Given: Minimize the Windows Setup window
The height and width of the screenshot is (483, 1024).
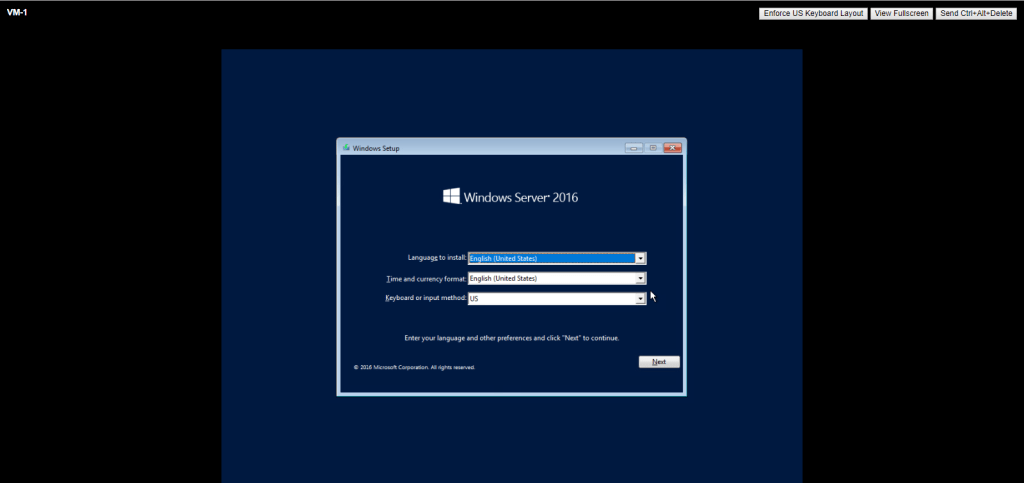Looking at the screenshot, I should coord(633,148).
